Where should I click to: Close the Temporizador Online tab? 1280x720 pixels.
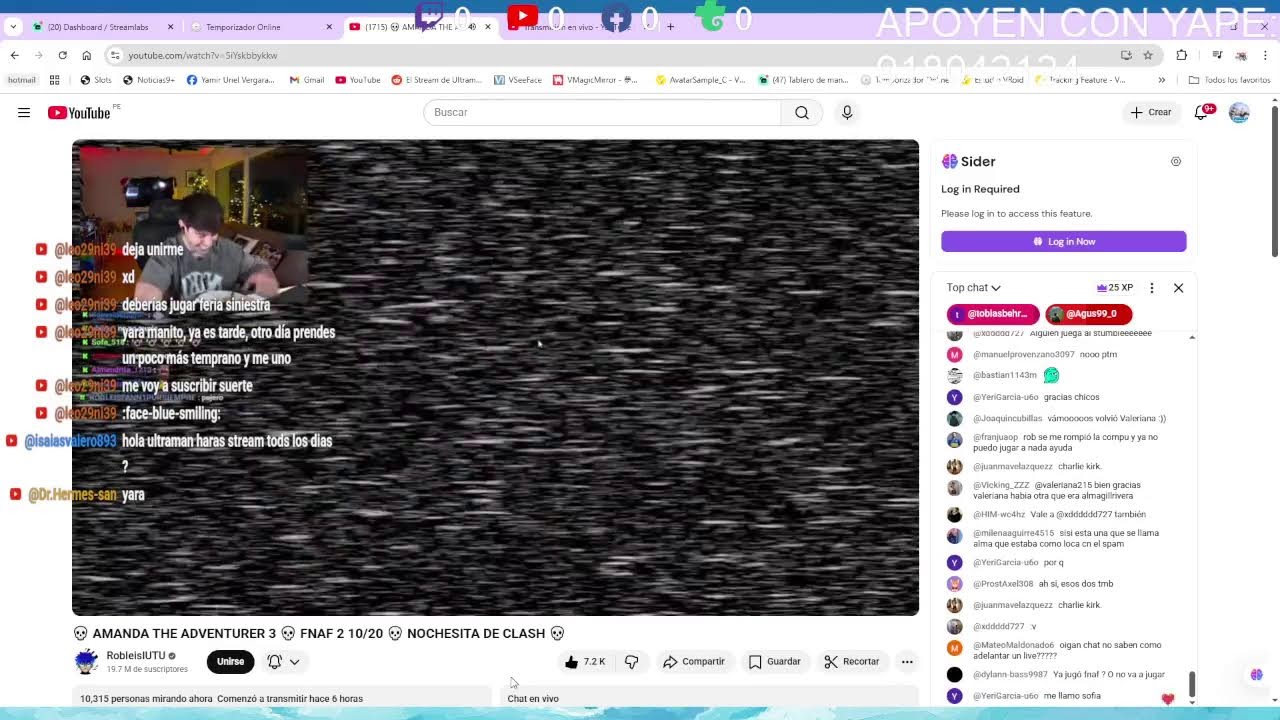click(x=329, y=27)
